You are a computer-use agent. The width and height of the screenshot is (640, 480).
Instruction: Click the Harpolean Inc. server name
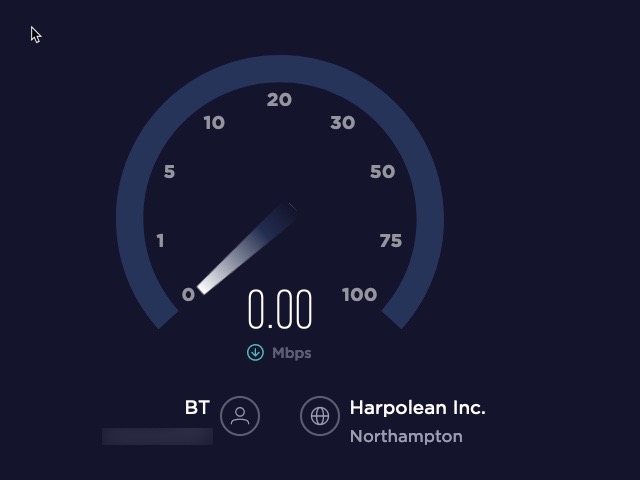tap(418, 407)
